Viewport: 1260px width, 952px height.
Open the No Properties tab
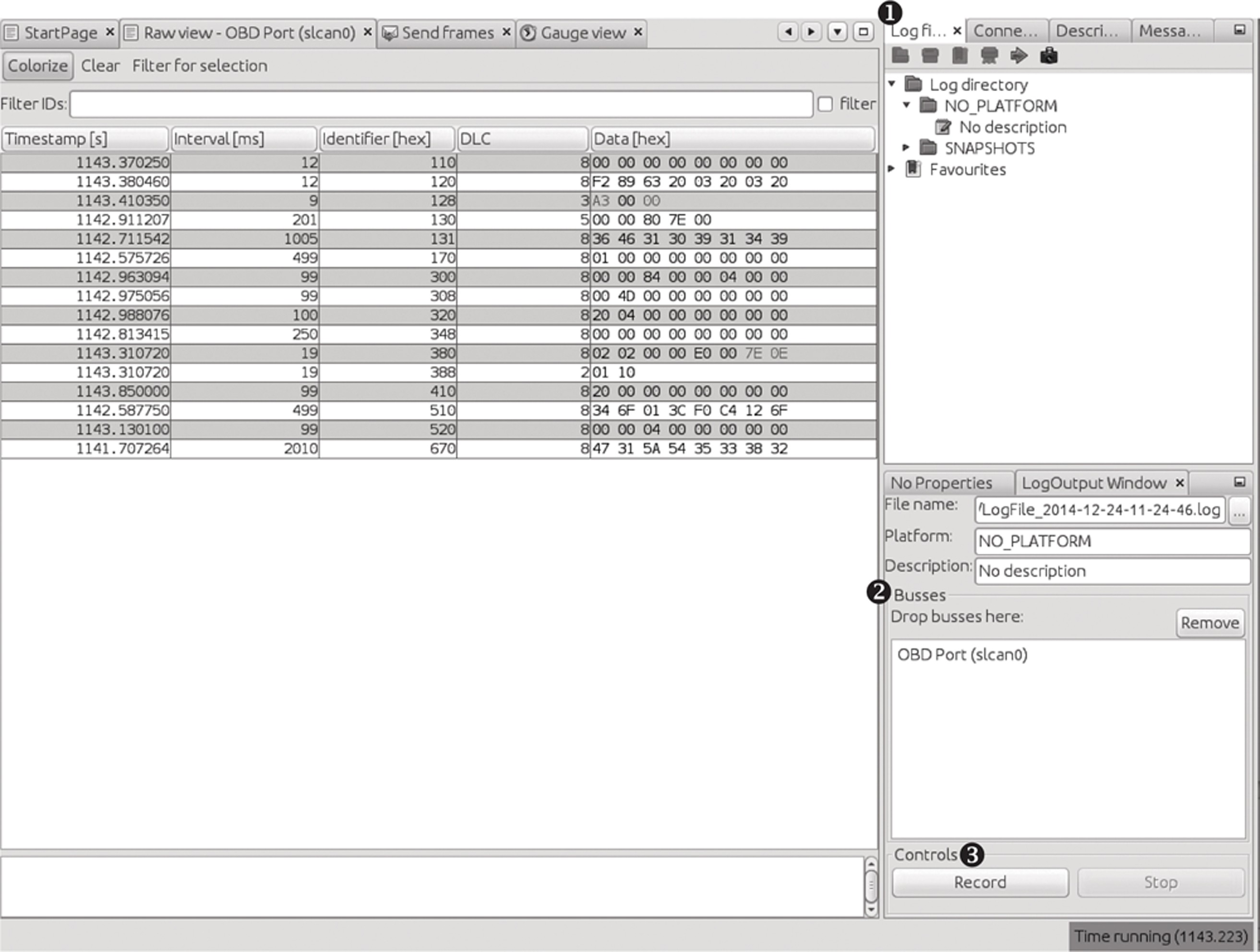point(948,483)
